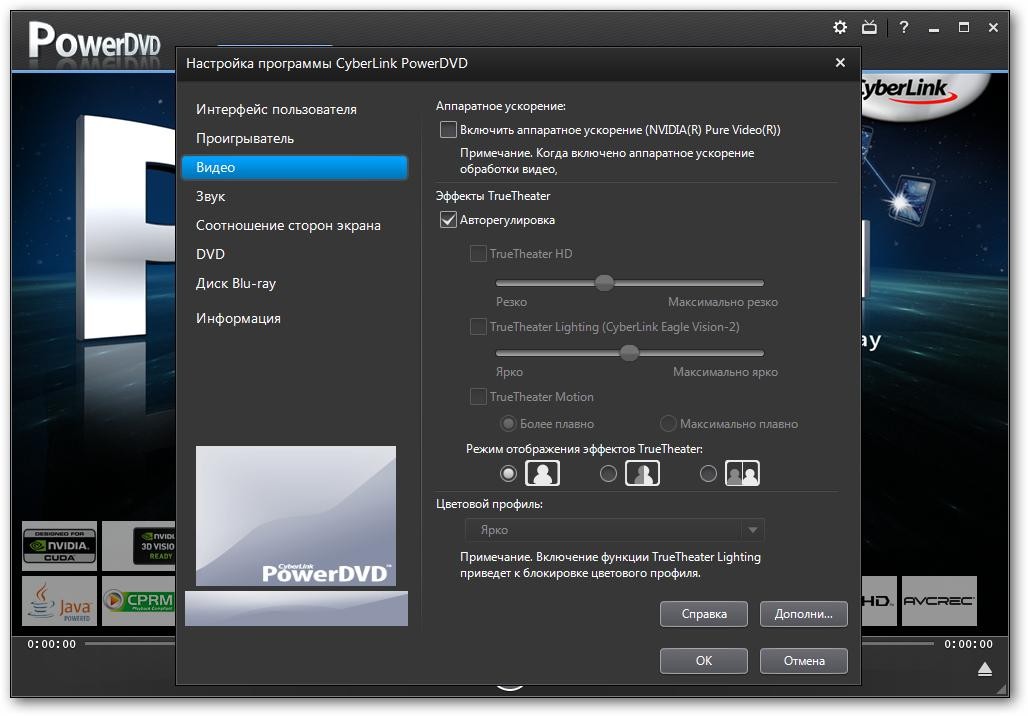Viewport: 1028px width, 716px height.
Task: Click the Дополни... advanced button
Action: [804, 614]
